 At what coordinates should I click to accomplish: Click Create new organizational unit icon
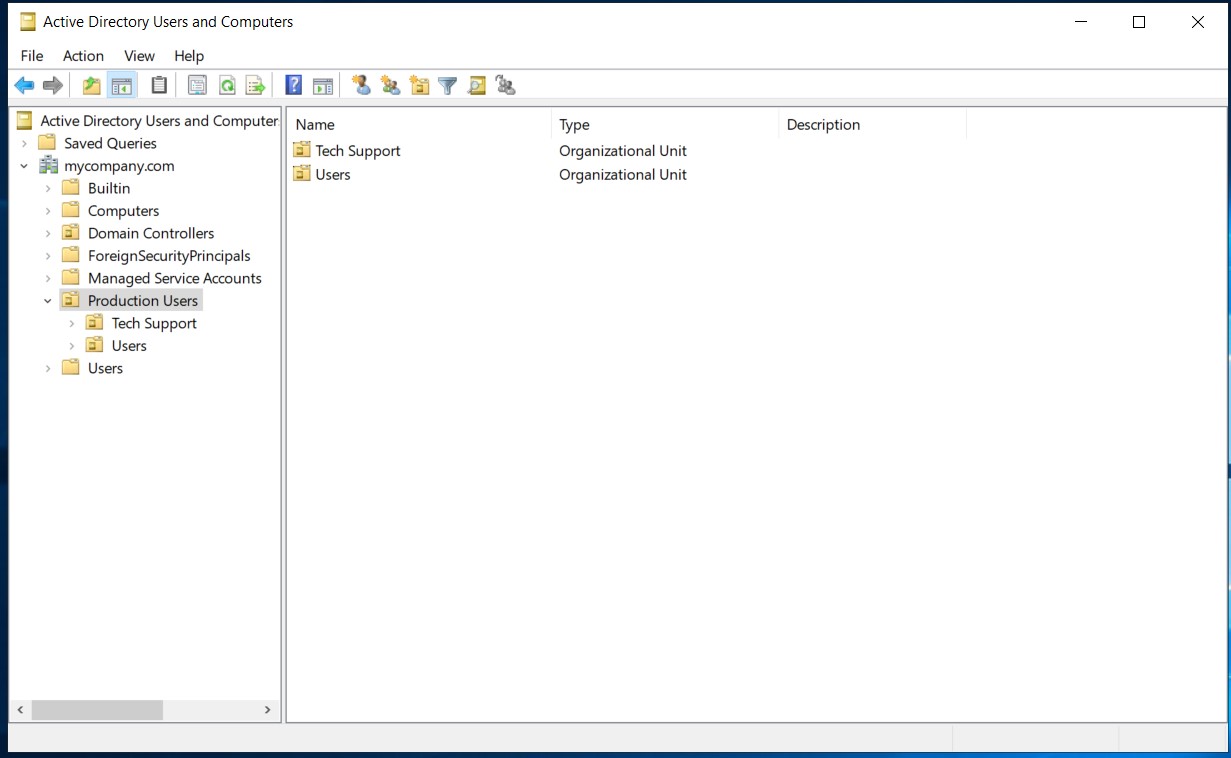[419, 86]
